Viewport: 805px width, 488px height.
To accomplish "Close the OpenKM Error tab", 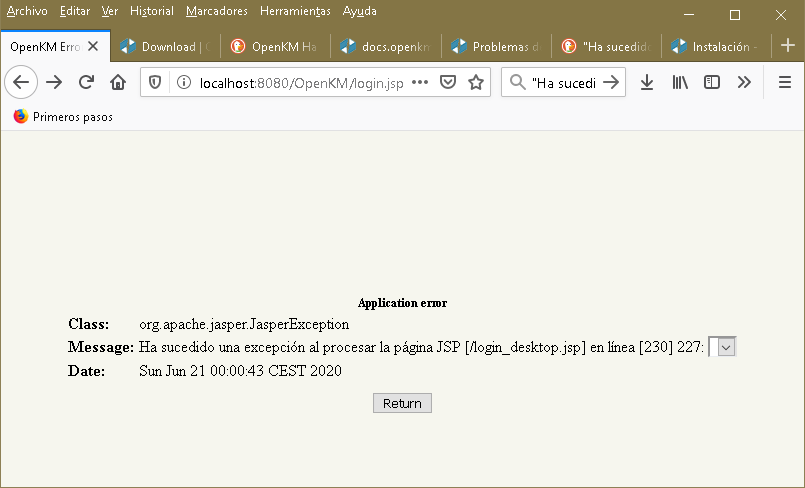I will point(93,47).
